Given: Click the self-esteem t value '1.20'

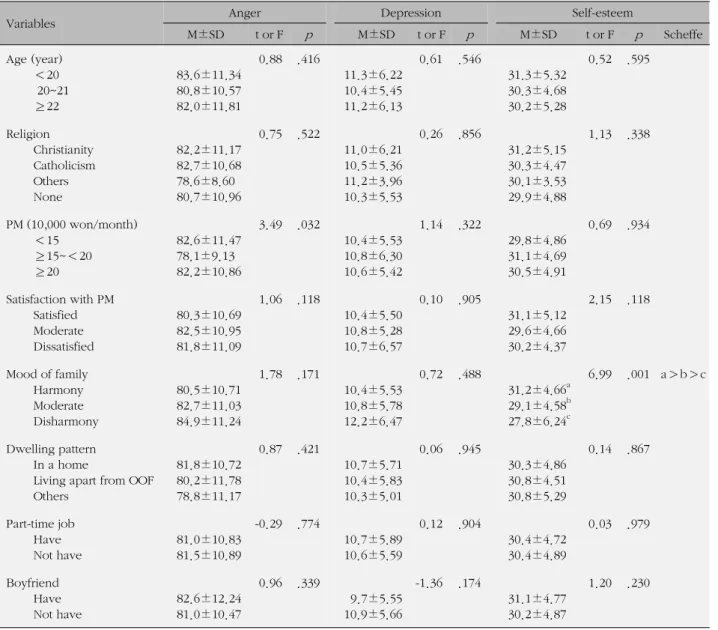Looking at the screenshot, I should [x=600, y=583].
